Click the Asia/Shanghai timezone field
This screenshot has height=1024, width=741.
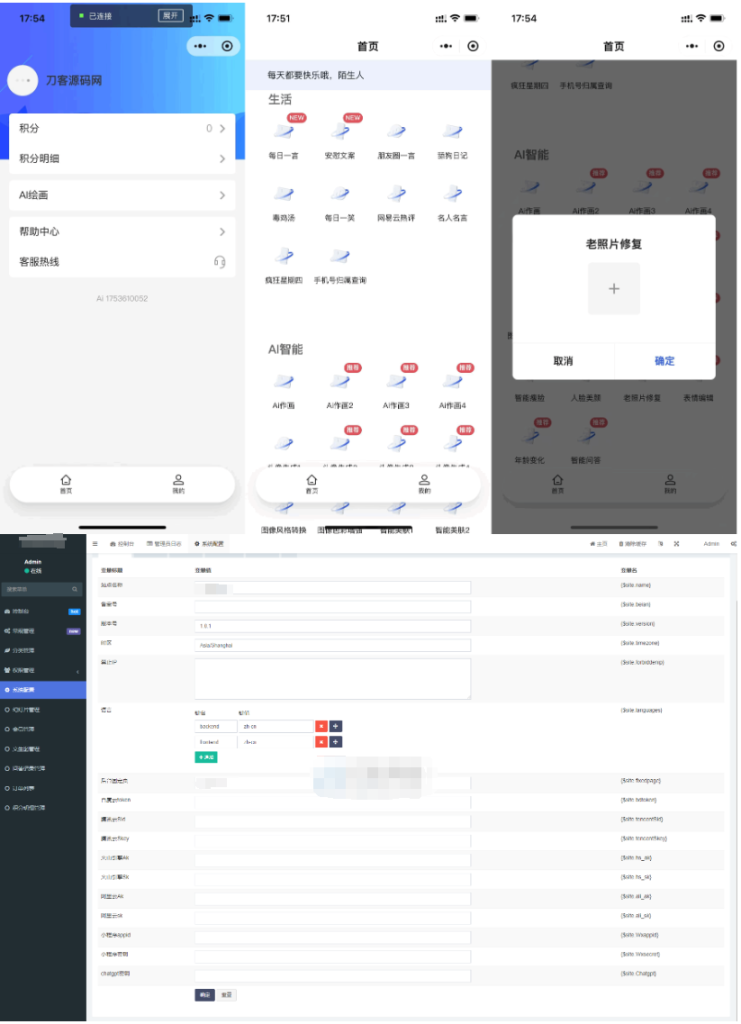(x=332, y=646)
